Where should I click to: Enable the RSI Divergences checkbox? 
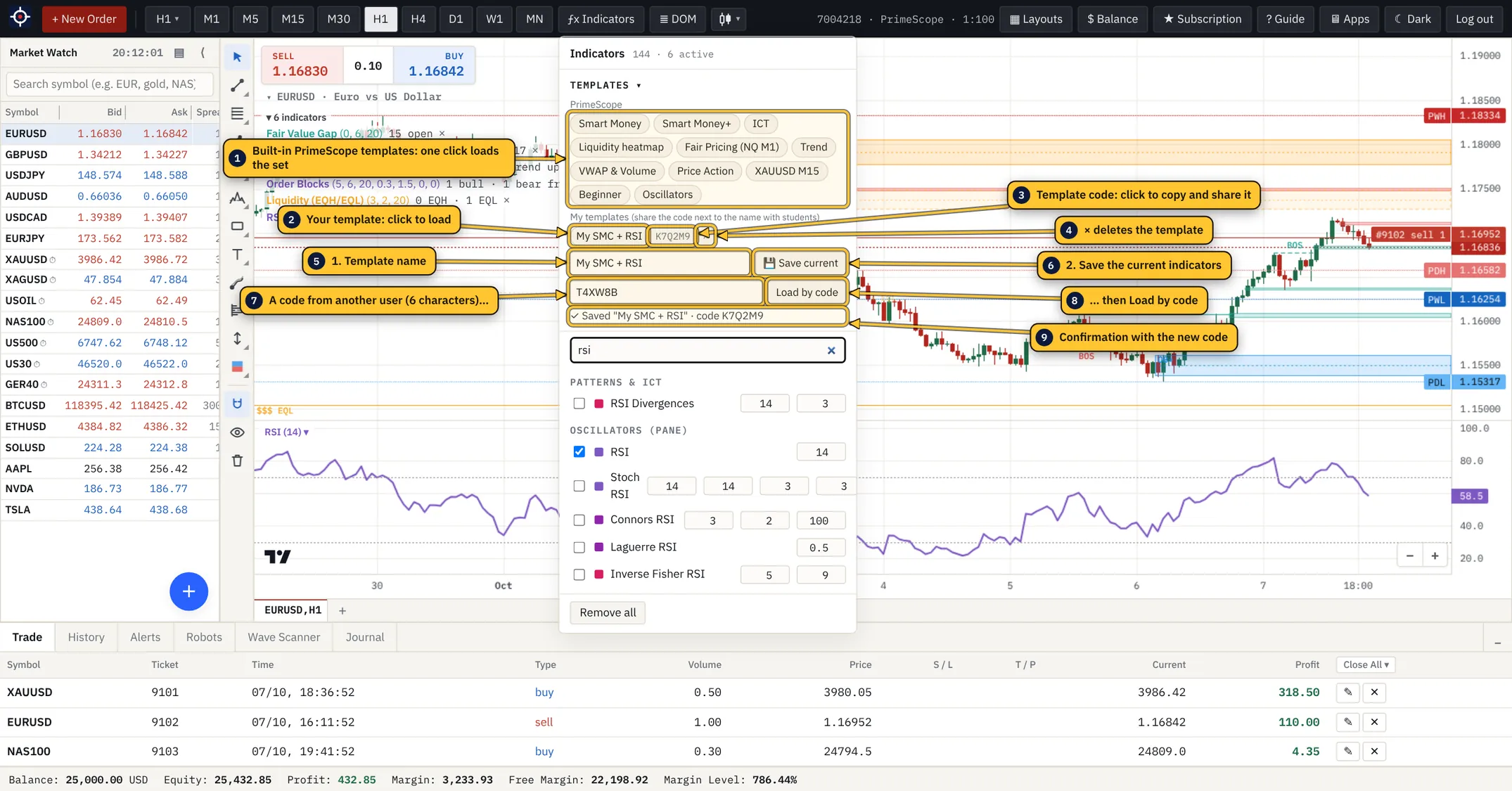pyautogui.click(x=579, y=404)
